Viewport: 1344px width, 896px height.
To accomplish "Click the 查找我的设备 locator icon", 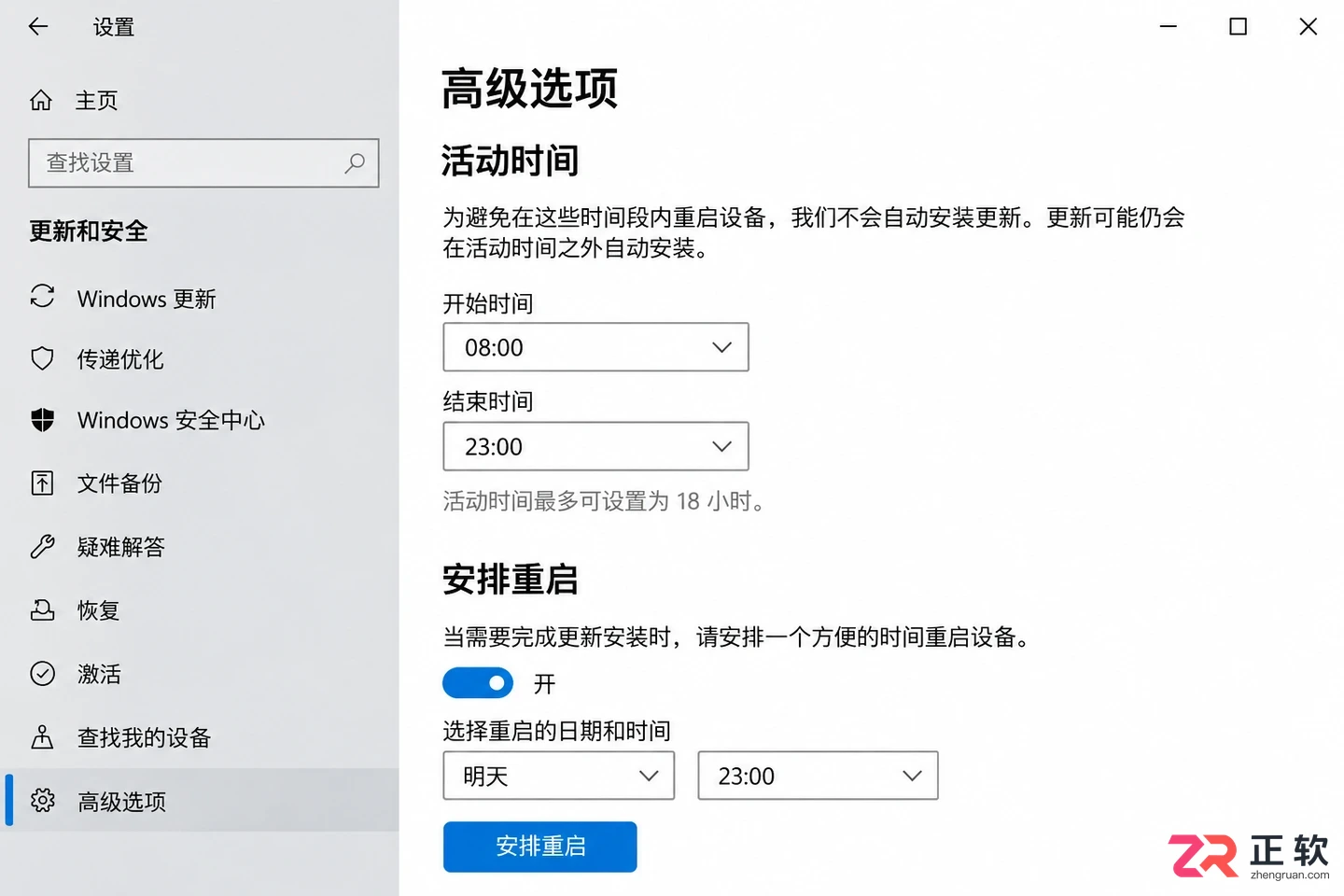I will click(42, 737).
